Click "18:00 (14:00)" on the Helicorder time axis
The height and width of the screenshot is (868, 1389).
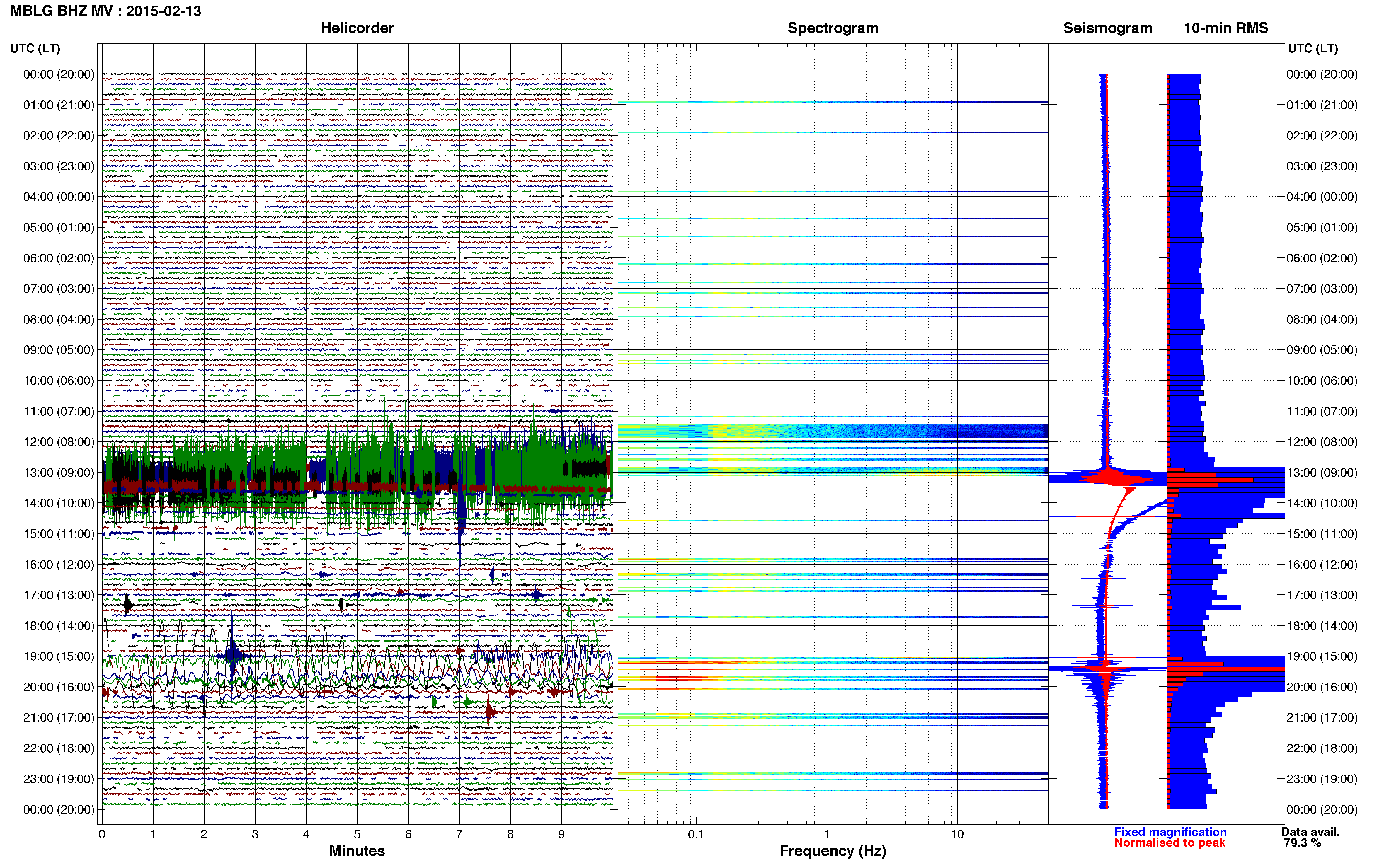pyautogui.click(x=59, y=626)
